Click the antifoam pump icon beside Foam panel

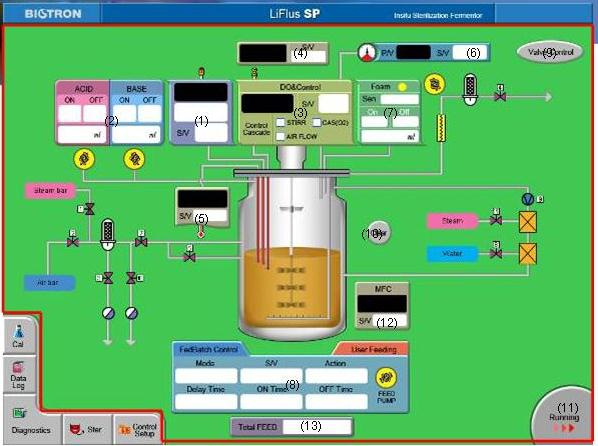434,84
